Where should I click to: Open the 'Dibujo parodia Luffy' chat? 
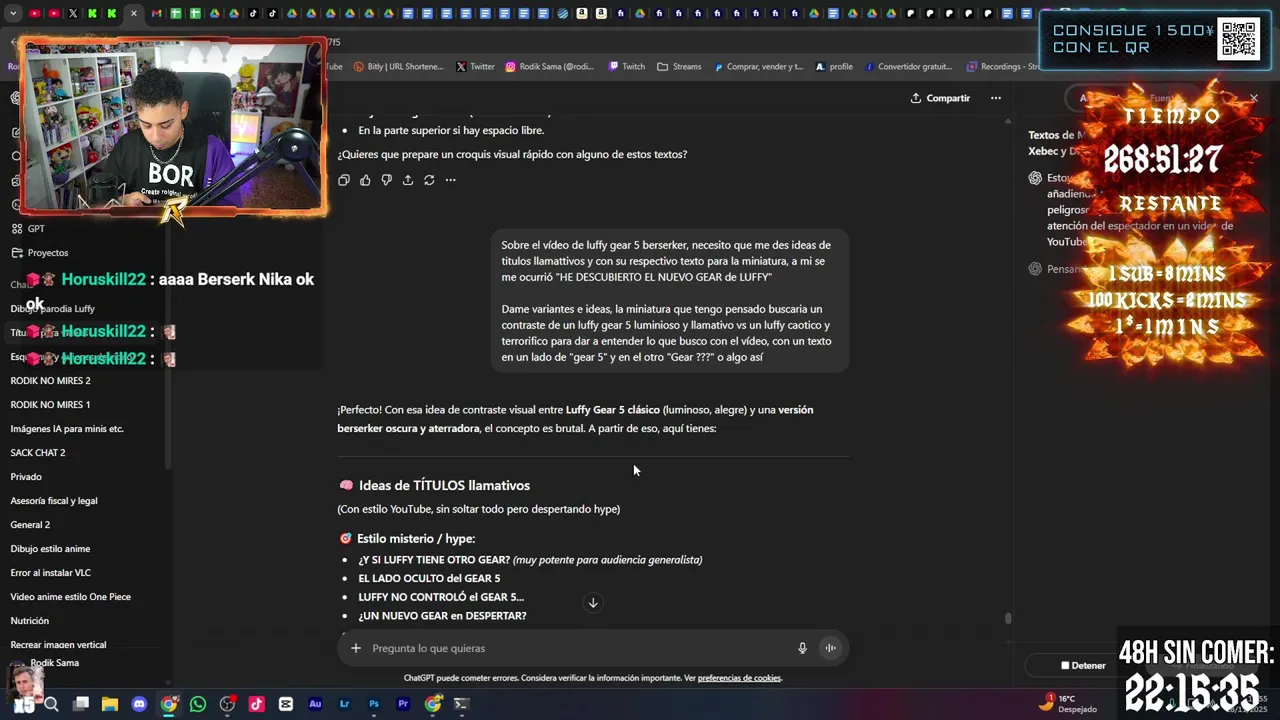point(52,309)
